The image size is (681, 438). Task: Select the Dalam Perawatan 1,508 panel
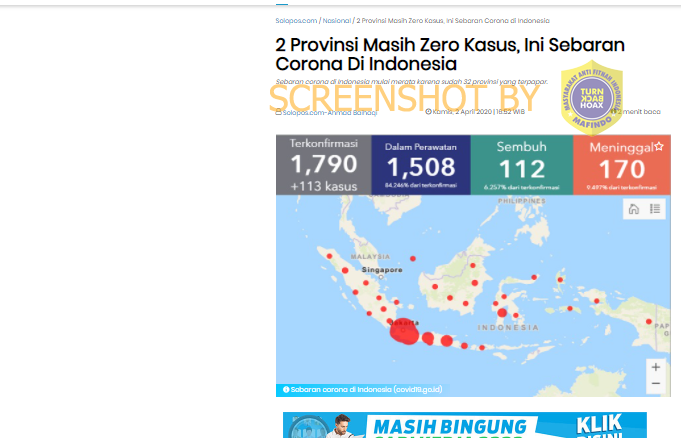421,165
